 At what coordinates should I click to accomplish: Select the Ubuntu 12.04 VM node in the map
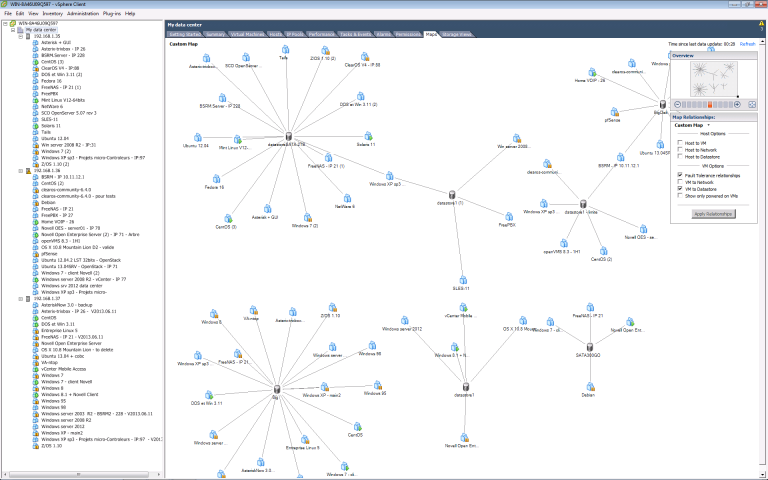(x=197, y=138)
